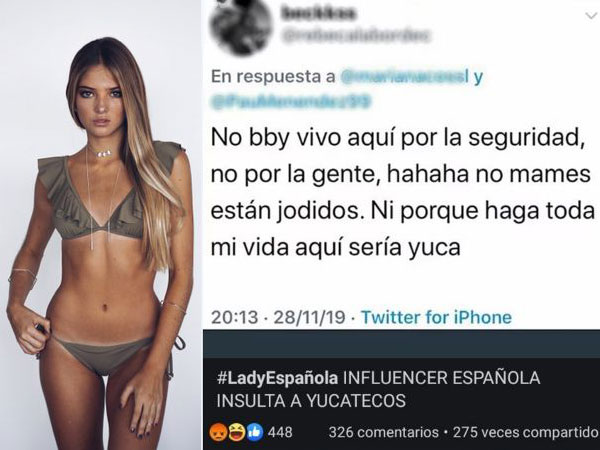This screenshot has width=600, height=450.
Task: Show who reacted via 448 count
Action: click(x=280, y=432)
